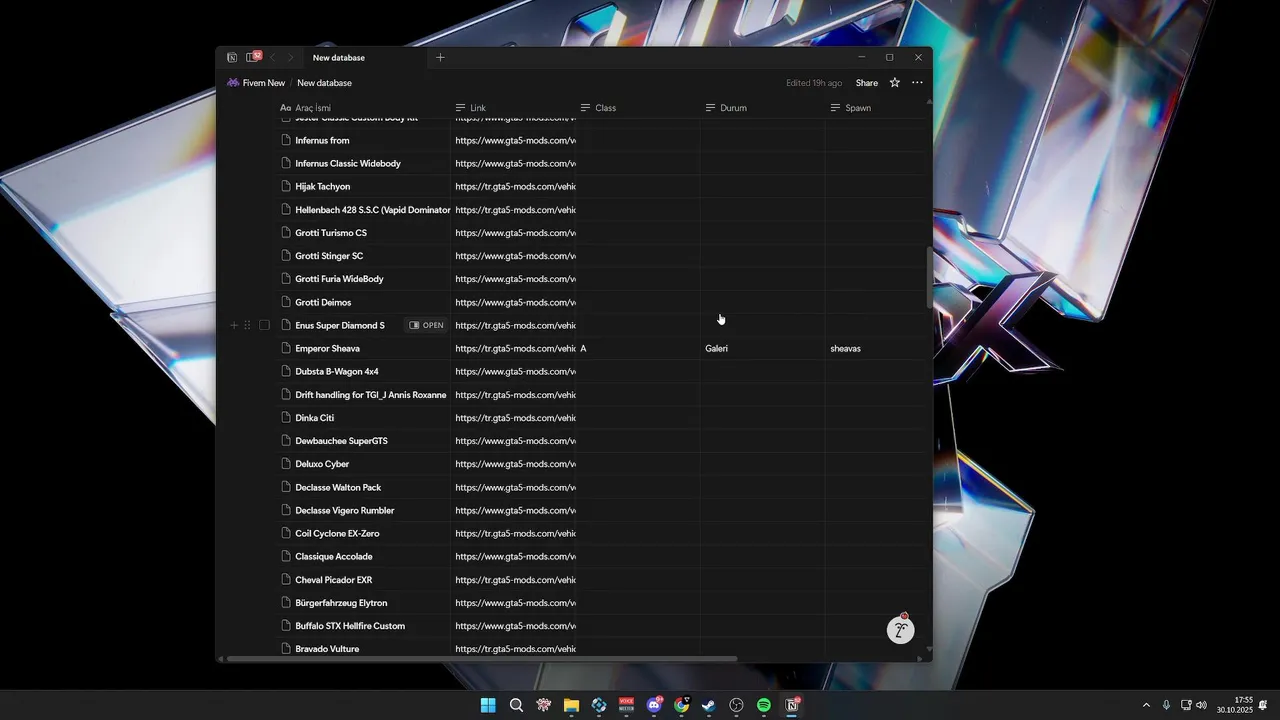Viewport: 1280px width, 720px height.
Task: Open the Dubsta B-Wagon 4x4 row
Action: (337, 372)
